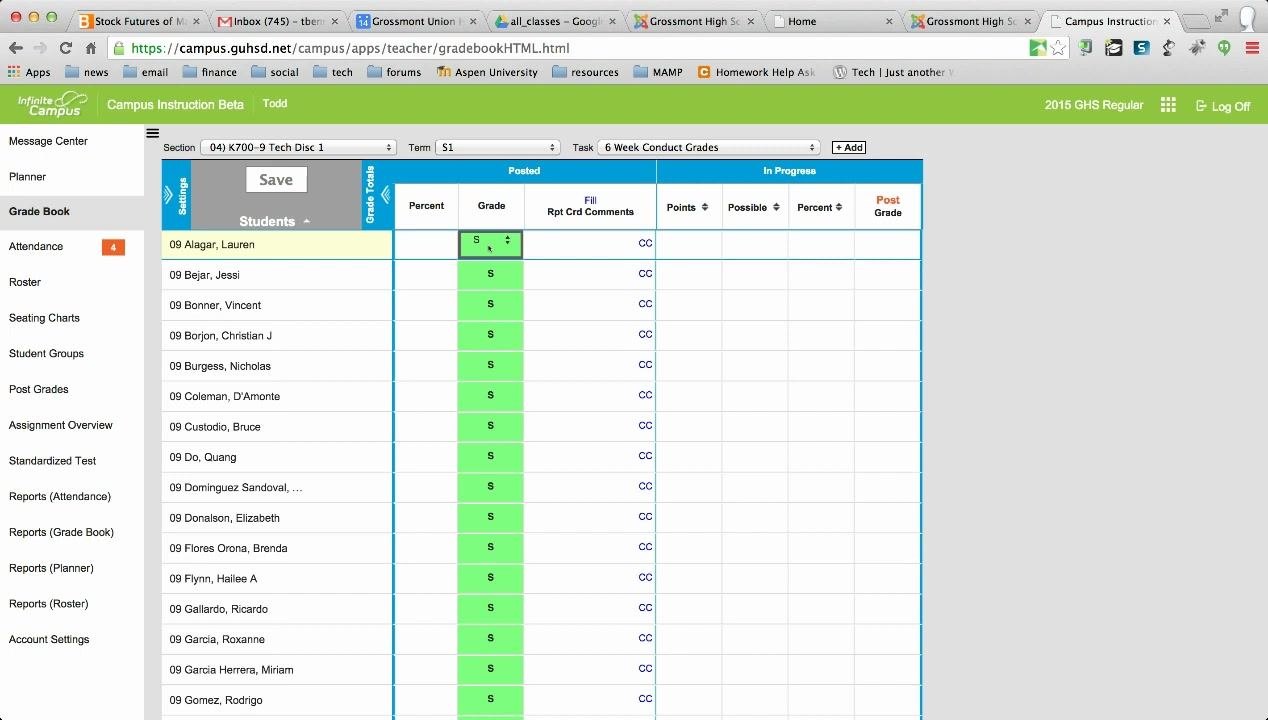
Task: Select grade cell for Do, Quang
Action: point(490,456)
